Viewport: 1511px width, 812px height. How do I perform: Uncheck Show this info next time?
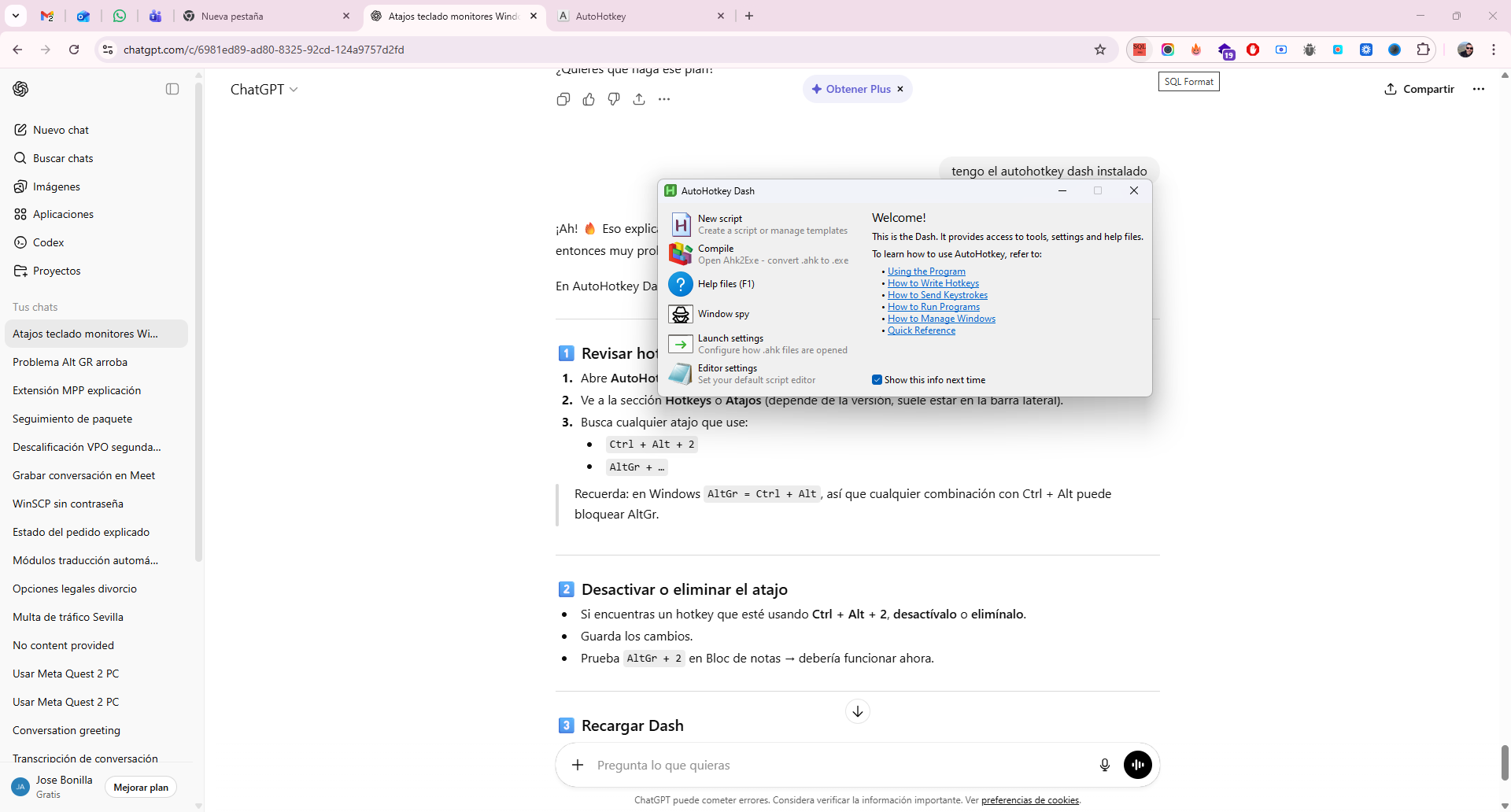877,380
